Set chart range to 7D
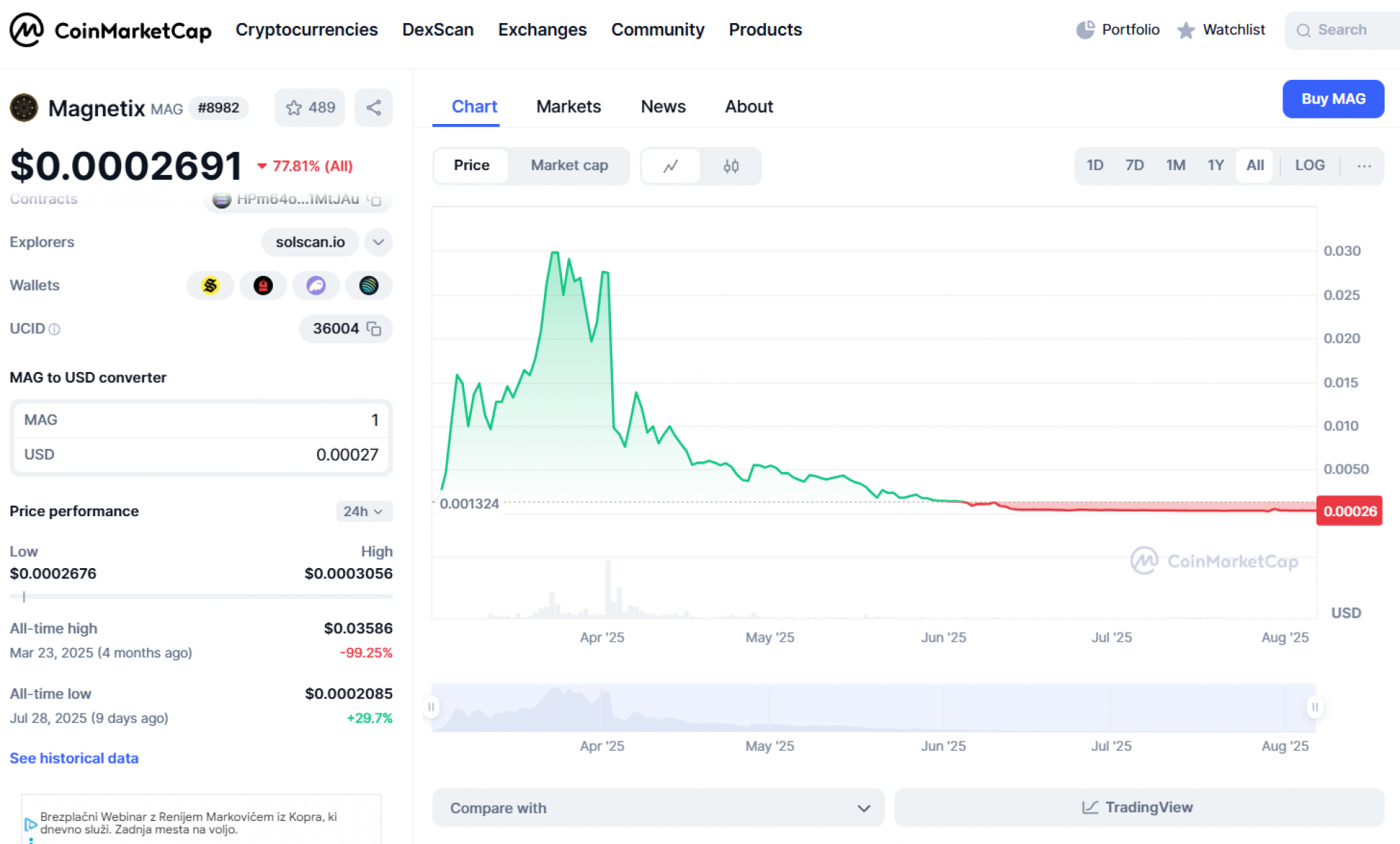The height and width of the screenshot is (844, 1400). [x=1135, y=165]
